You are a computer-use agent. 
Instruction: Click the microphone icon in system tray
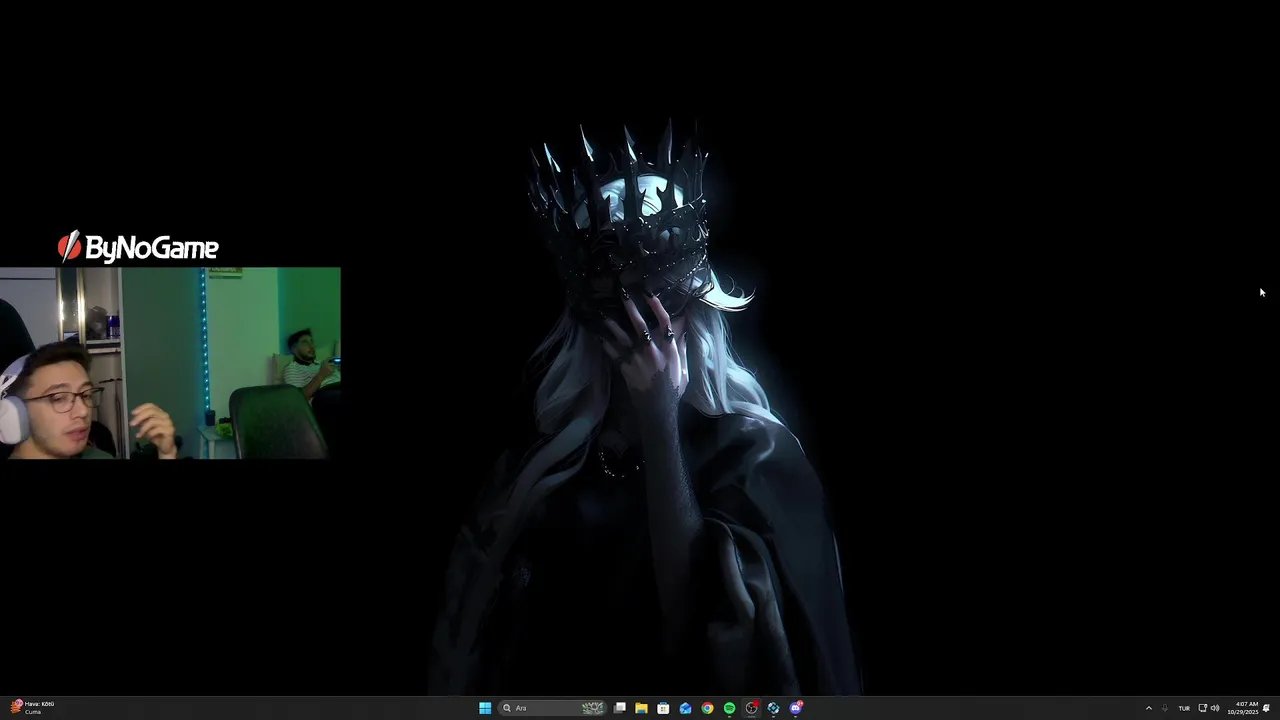coord(1165,708)
